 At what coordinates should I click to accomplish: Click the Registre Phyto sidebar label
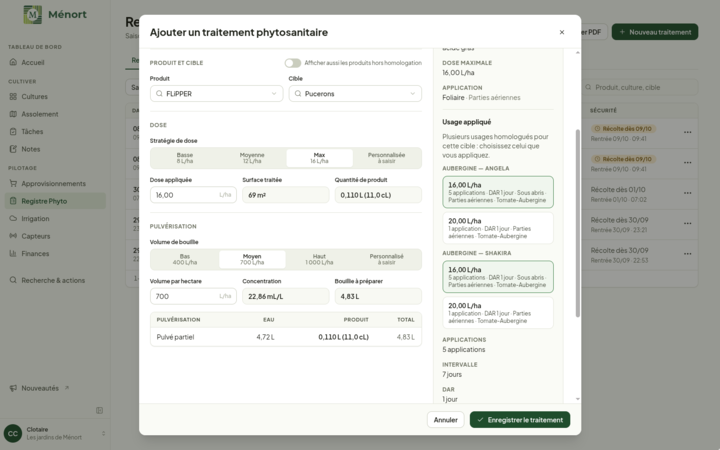(x=44, y=201)
